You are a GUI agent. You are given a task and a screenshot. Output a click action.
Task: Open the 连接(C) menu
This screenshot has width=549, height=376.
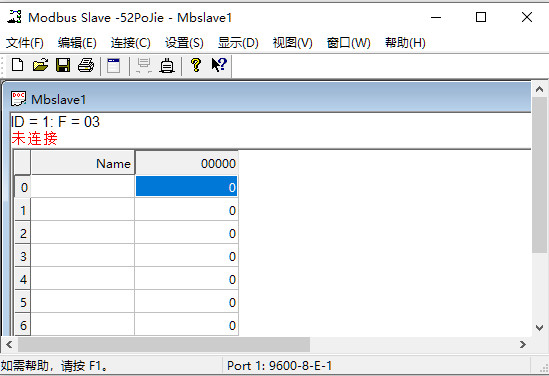pos(131,43)
